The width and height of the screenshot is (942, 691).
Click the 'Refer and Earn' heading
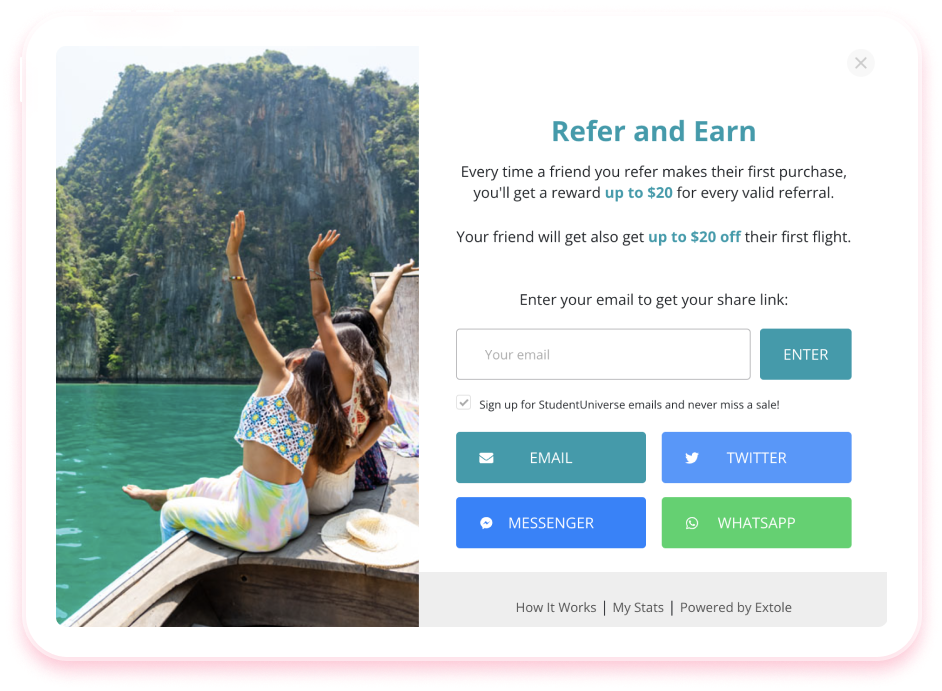point(654,131)
